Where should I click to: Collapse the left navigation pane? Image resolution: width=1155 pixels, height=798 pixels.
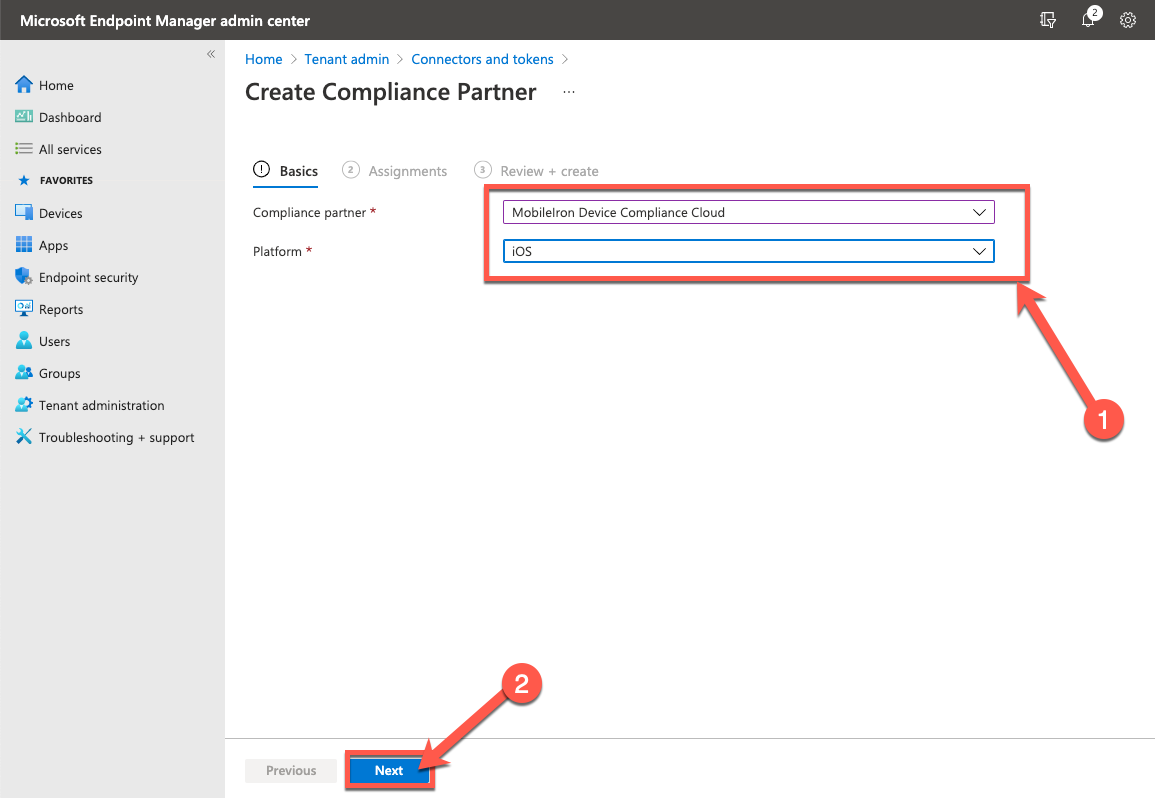pyautogui.click(x=210, y=54)
